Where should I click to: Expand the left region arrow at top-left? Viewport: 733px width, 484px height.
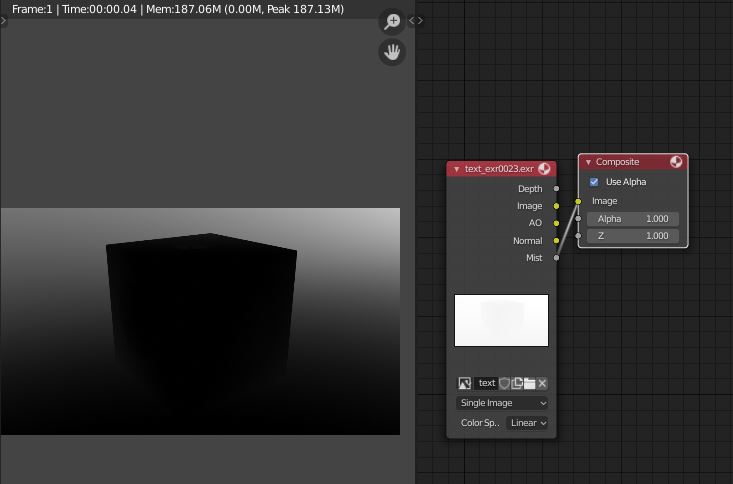[3, 21]
